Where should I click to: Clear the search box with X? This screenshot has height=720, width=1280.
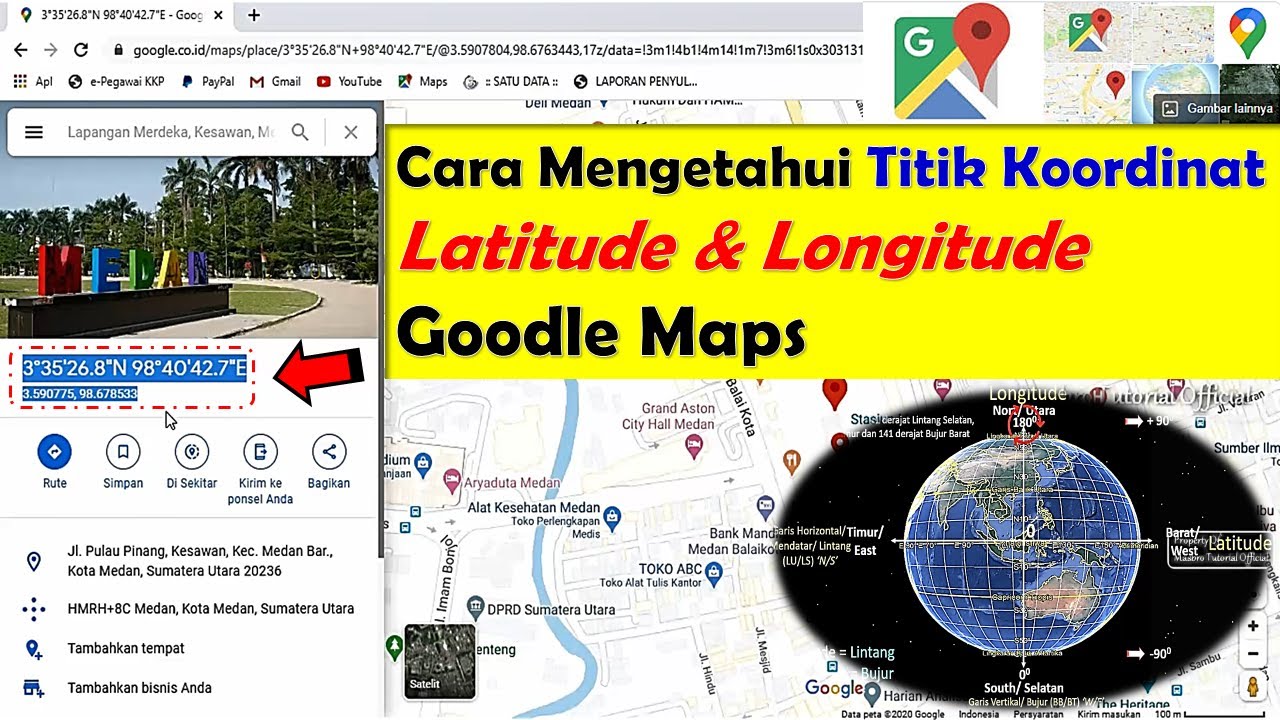(351, 132)
